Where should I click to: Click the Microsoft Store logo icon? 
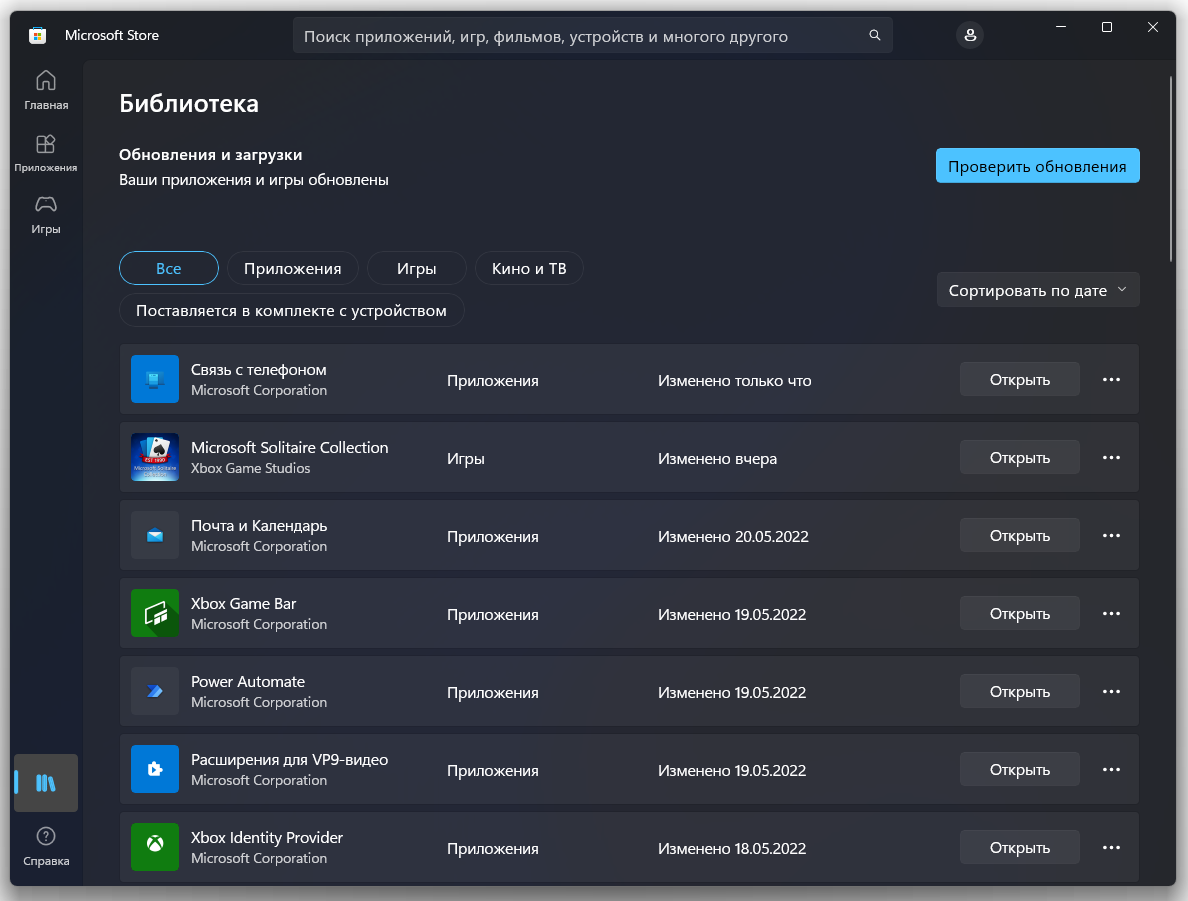click(x=37, y=36)
